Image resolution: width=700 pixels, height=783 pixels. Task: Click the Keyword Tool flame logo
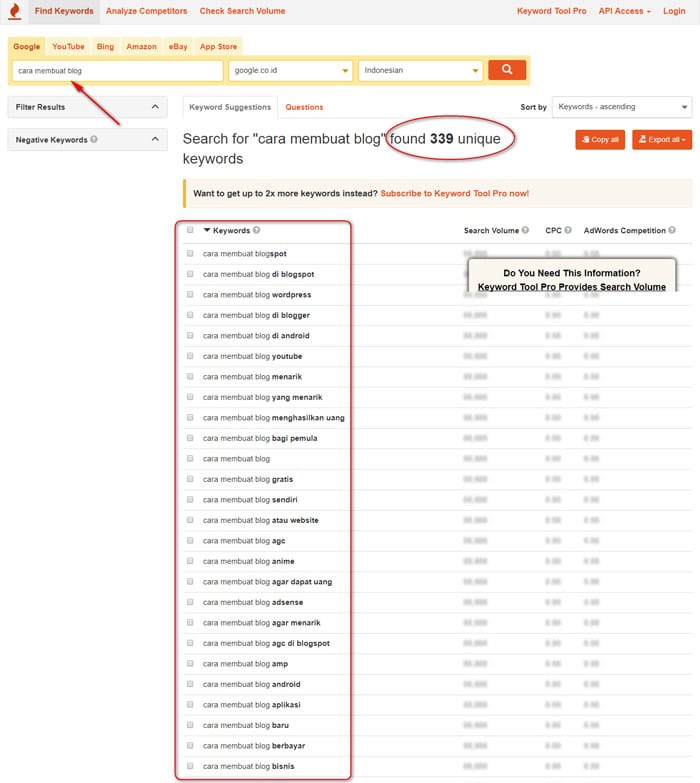pos(14,12)
